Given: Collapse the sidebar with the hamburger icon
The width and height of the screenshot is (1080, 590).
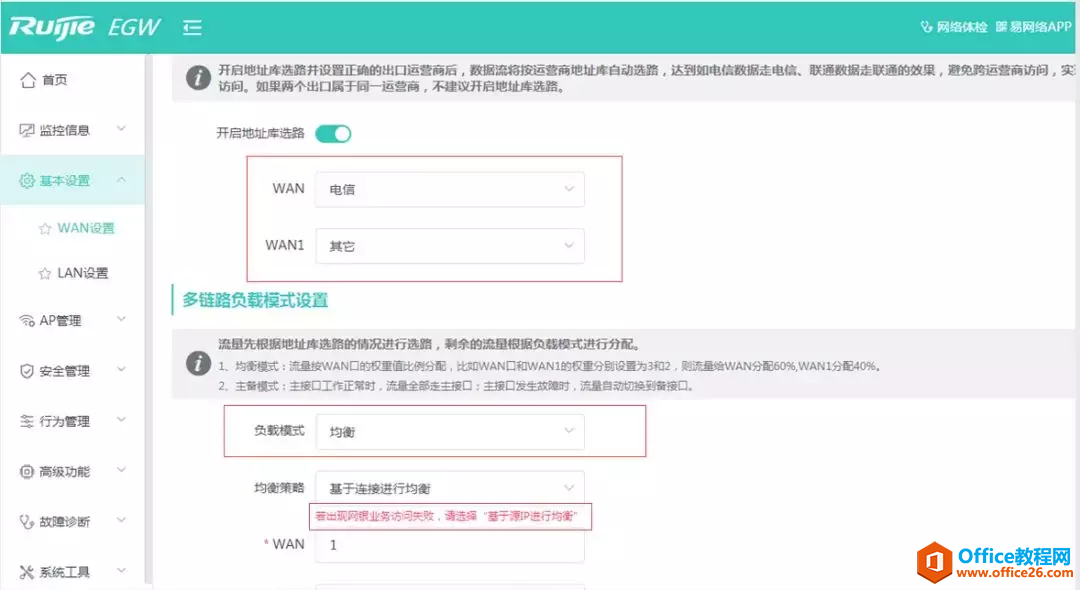Looking at the screenshot, I should [x=192, y=28].
